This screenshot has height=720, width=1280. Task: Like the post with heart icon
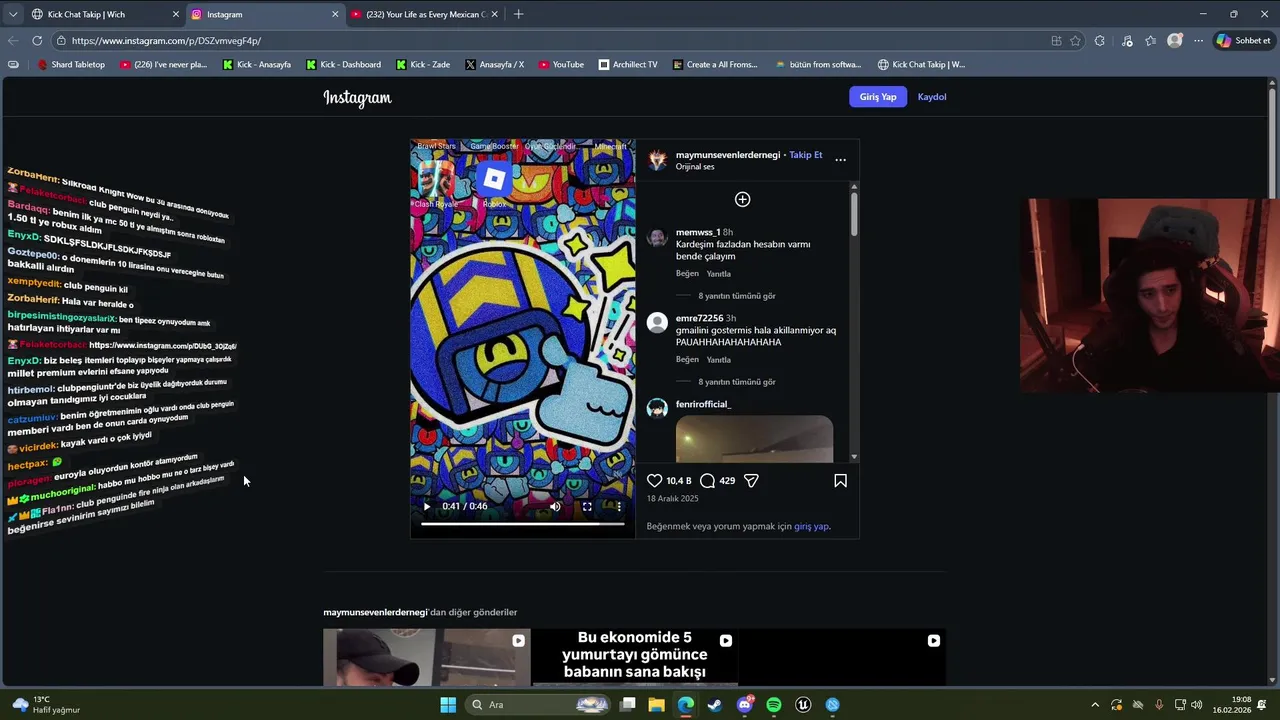[655, 481]
